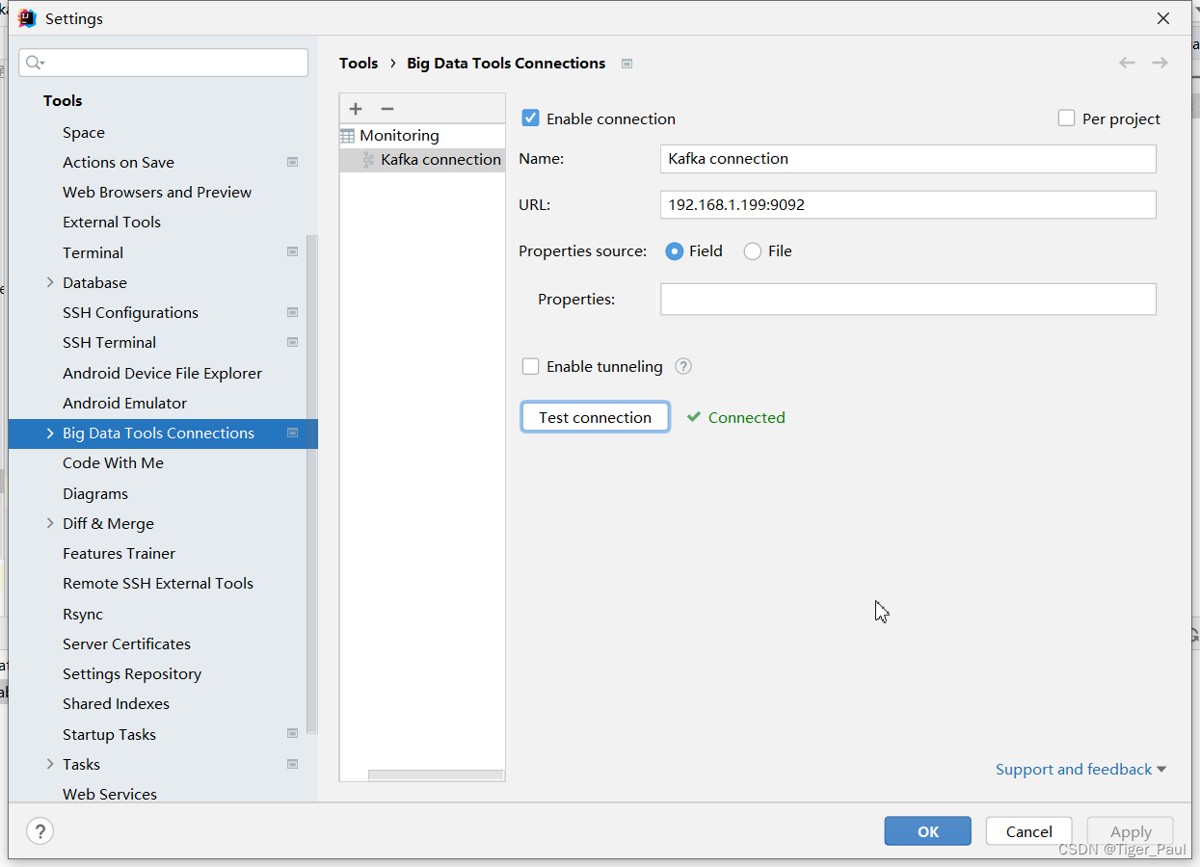The height and width of the screenshot is (867, 1200).
Task: Click project icon on Actions on Save row
Action: 292,162
